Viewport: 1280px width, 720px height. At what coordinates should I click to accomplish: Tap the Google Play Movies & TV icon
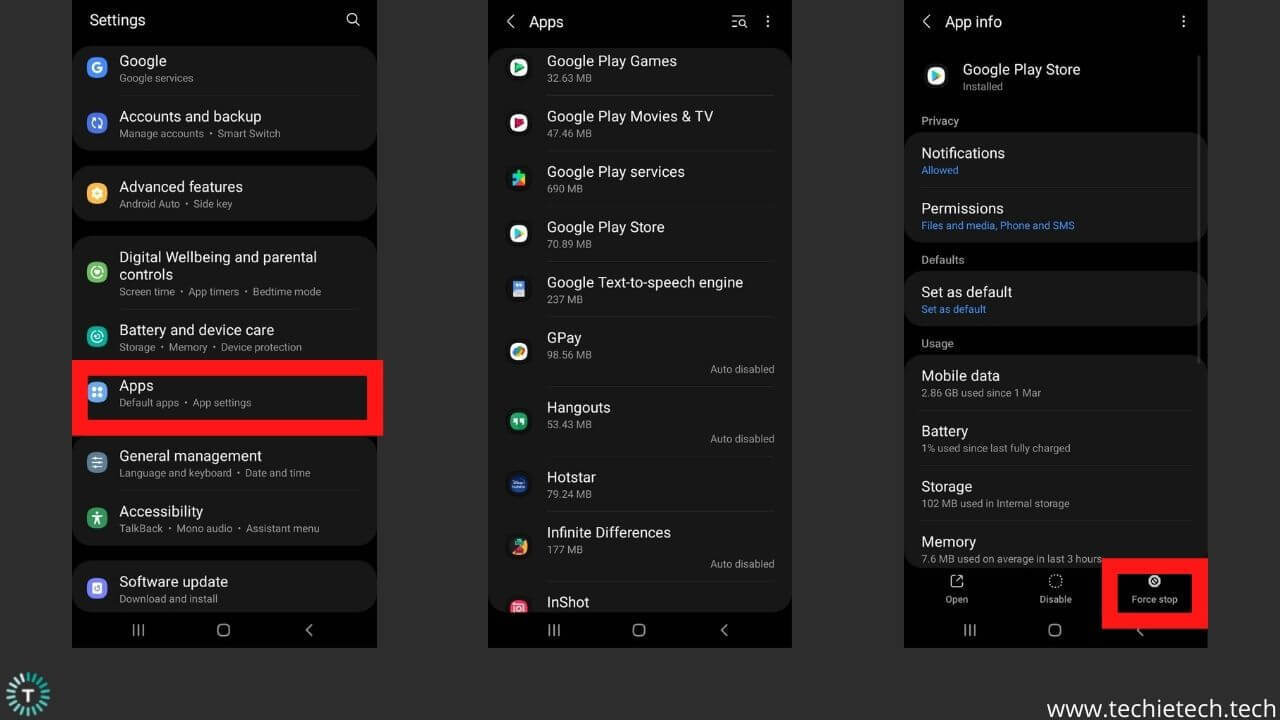518,123
